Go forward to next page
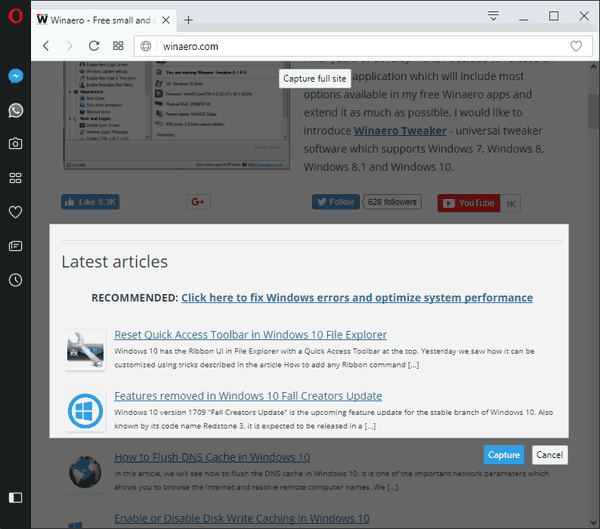600x529 pixels. point(69,46)
